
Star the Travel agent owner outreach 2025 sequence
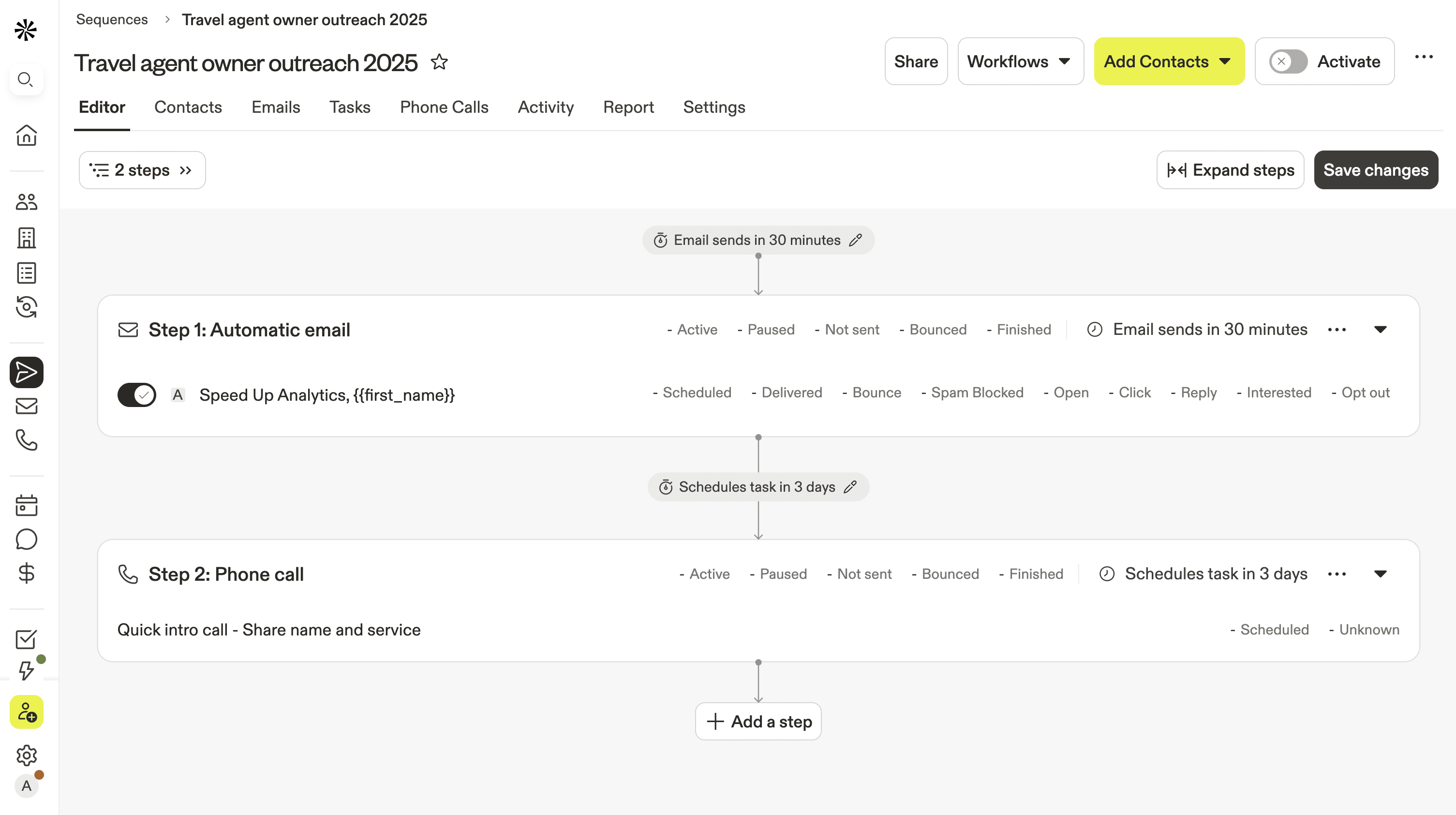(439, 62)
